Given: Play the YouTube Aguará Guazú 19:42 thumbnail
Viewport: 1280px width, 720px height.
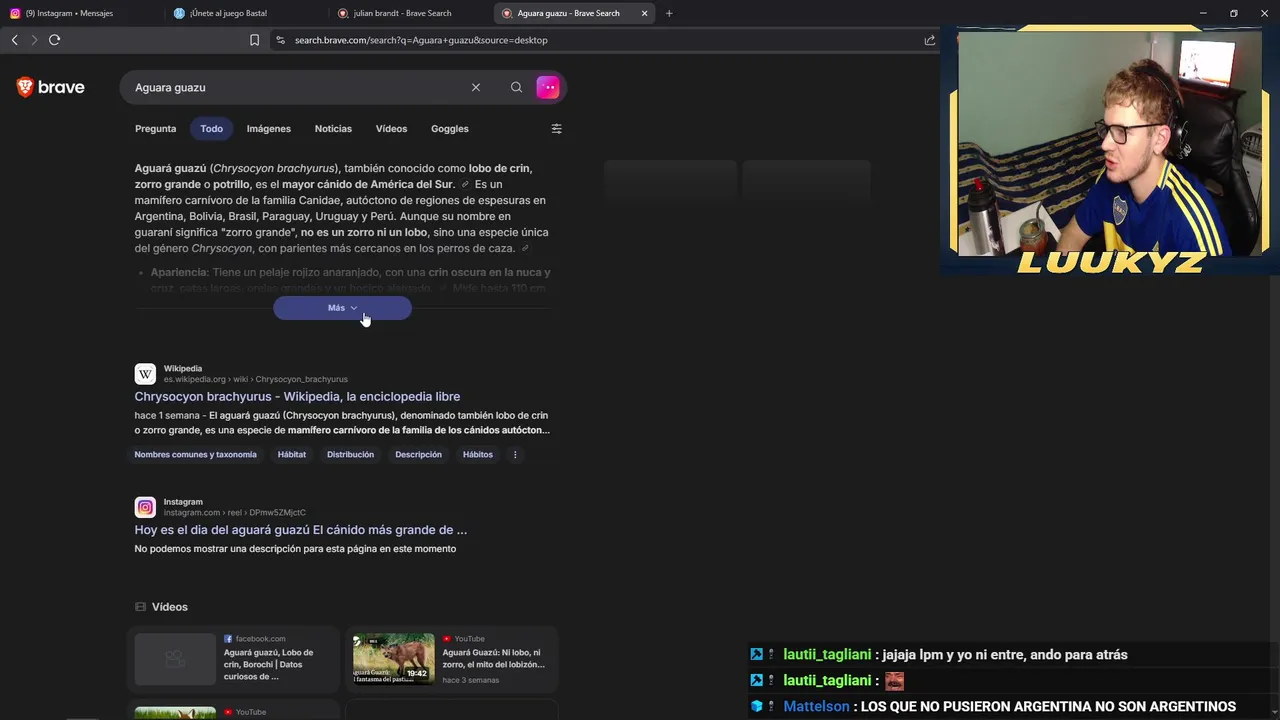Looking at the screenshot, I should [x=394, y=659].
